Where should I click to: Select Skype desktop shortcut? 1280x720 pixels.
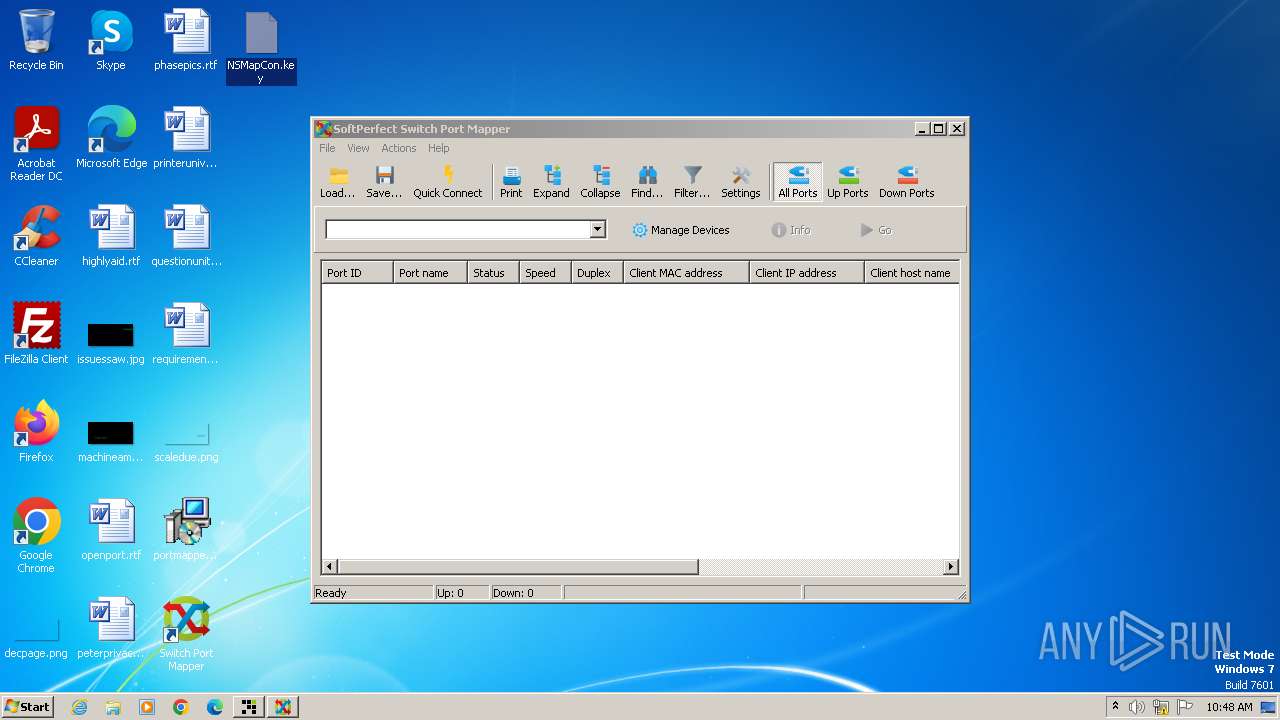[111, 40]
